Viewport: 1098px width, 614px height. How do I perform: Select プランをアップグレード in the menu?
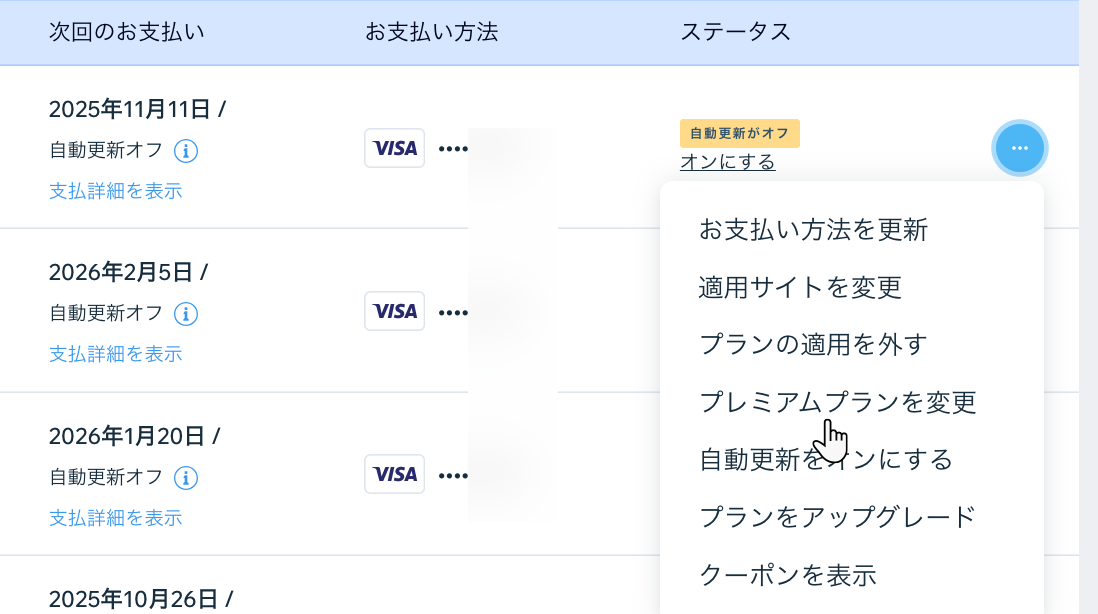click(839, 516)
